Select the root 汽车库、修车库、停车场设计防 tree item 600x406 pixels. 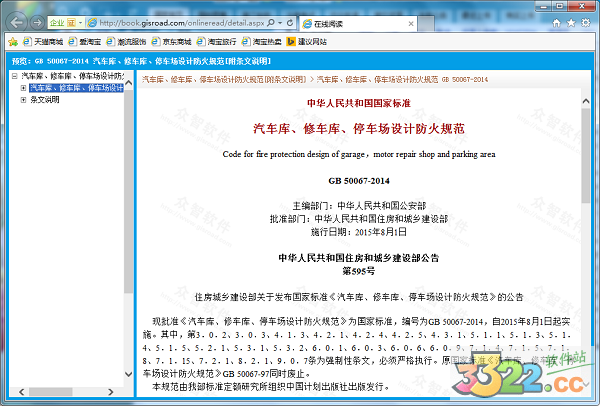[x=73, y=76]
